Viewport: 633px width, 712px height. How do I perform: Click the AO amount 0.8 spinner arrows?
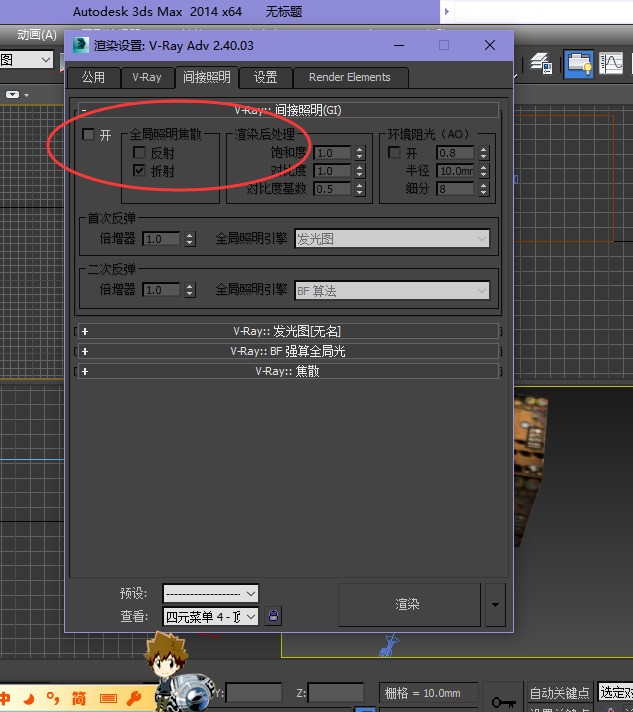point(484,153)
